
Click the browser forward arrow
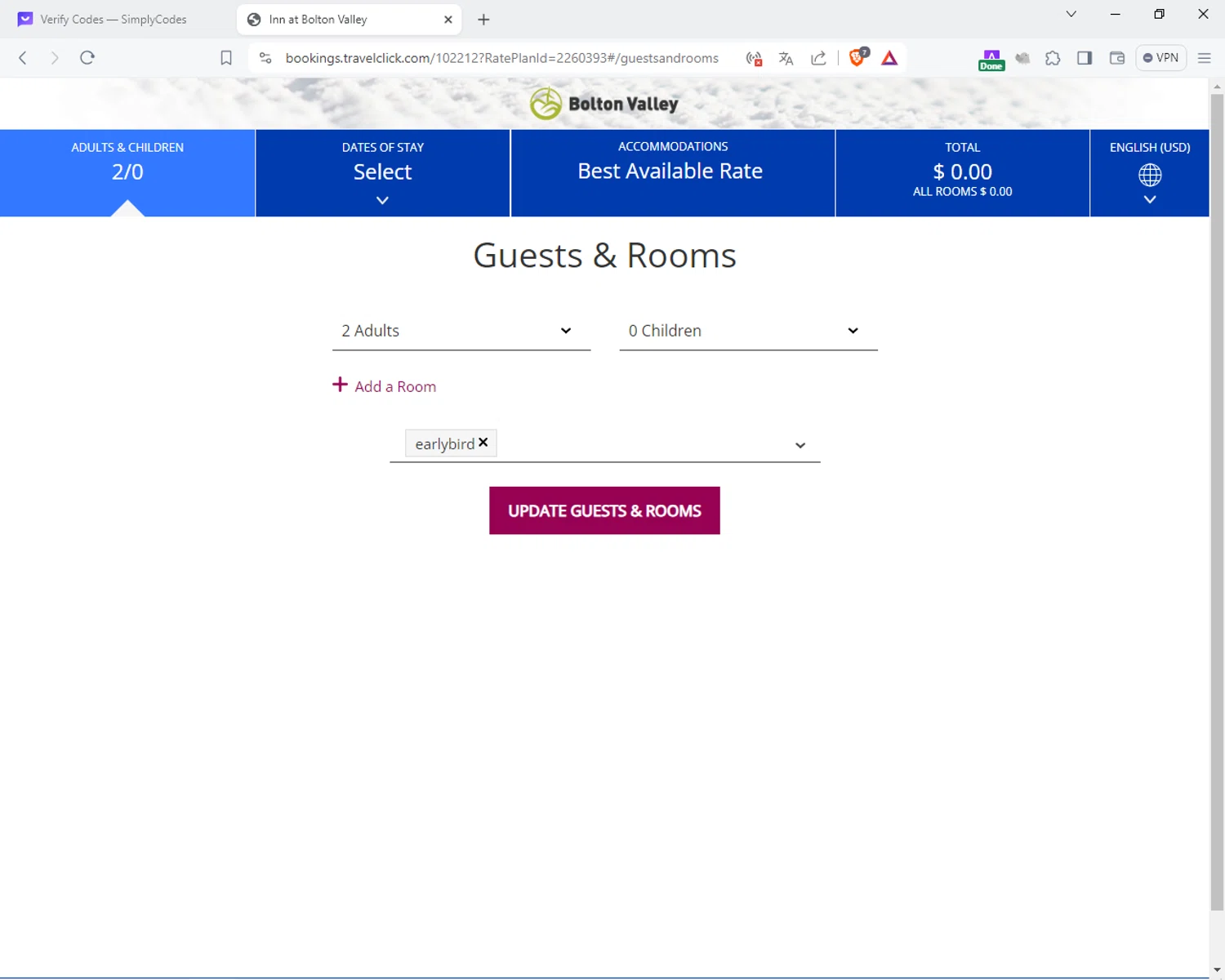pyautogui.click(x=55, y=58)
